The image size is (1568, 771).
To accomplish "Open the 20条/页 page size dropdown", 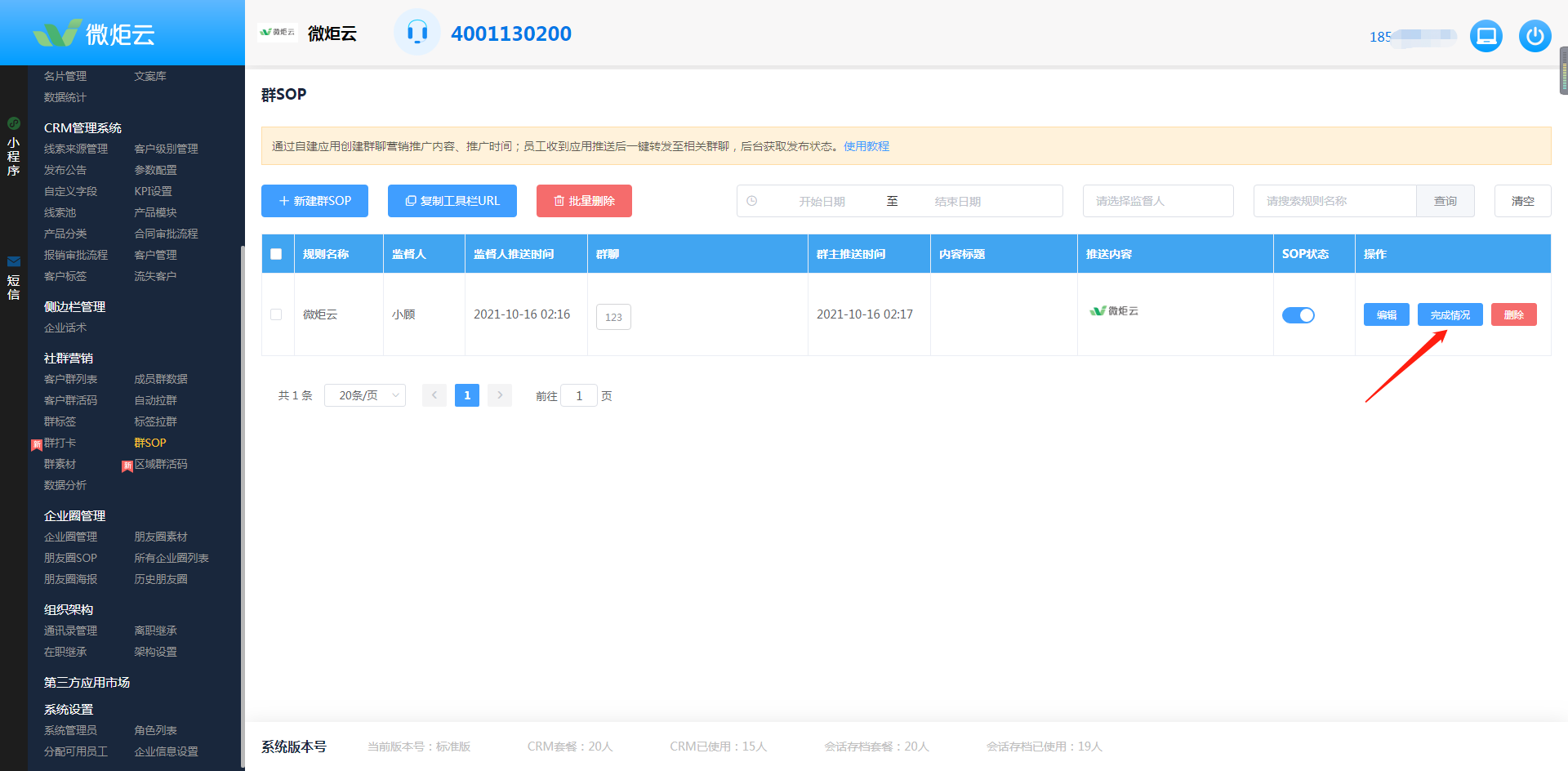I will pyautogui.click(x=365, y=395).
